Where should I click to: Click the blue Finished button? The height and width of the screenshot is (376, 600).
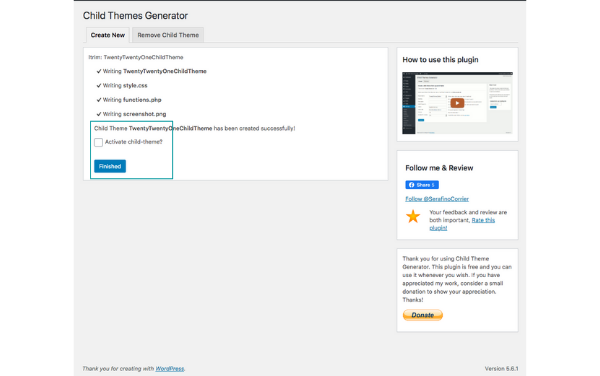pyautogui.click(x=110, y=166)
